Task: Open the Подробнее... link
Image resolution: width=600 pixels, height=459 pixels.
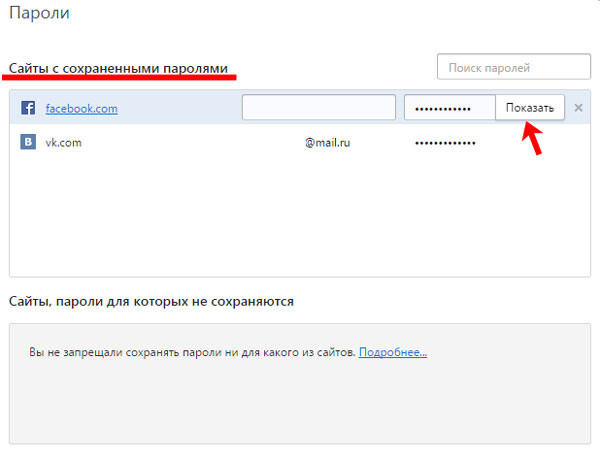Action: coord(392,353)
